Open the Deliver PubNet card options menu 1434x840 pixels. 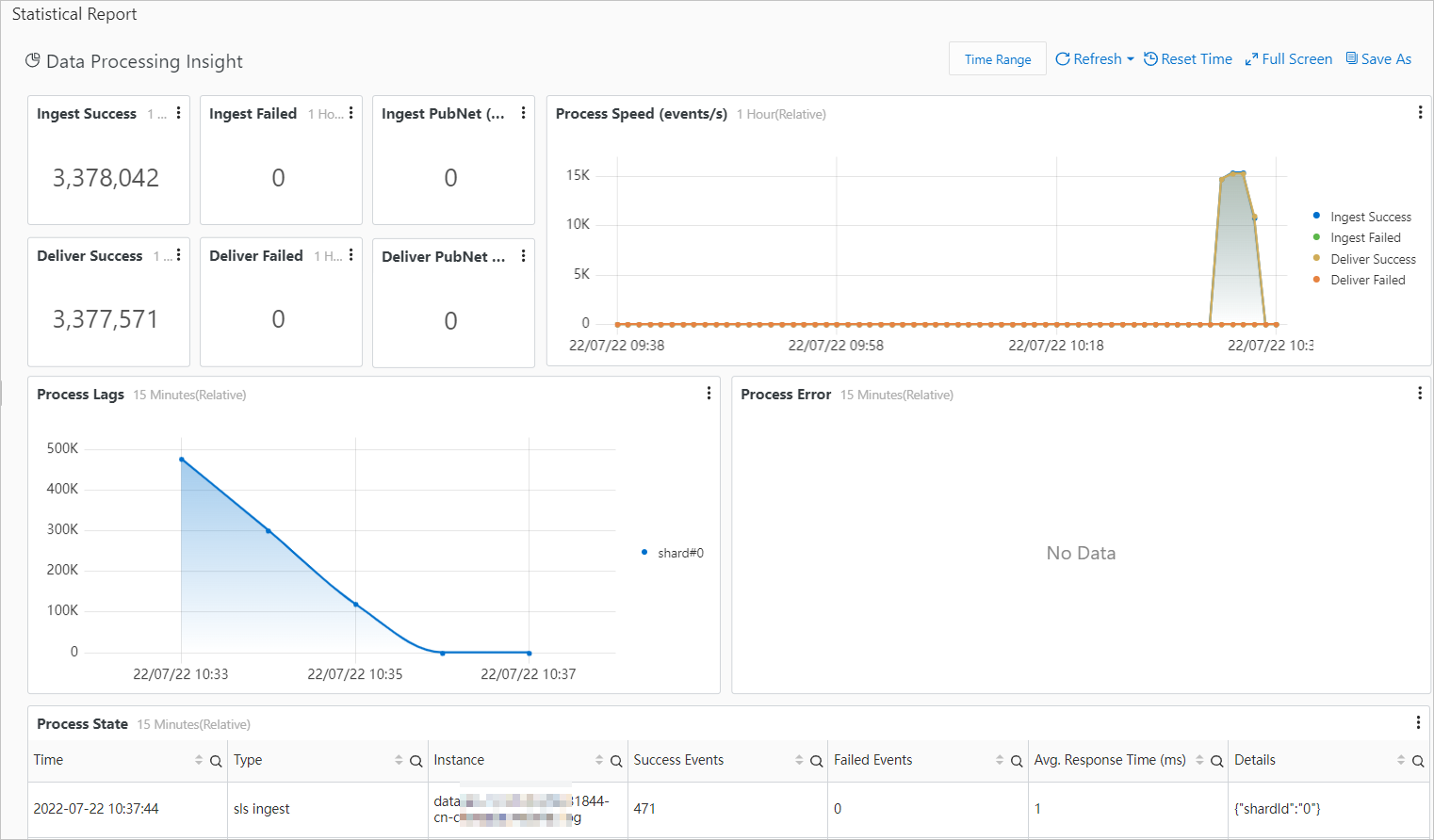pyautogui.click(x=523, y=256)
